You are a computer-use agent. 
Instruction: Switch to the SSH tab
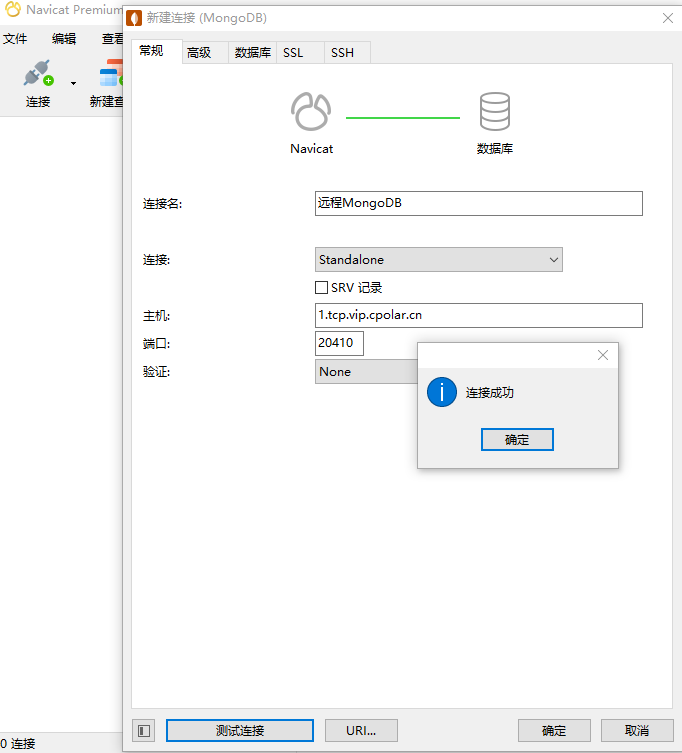coord(342,53)
